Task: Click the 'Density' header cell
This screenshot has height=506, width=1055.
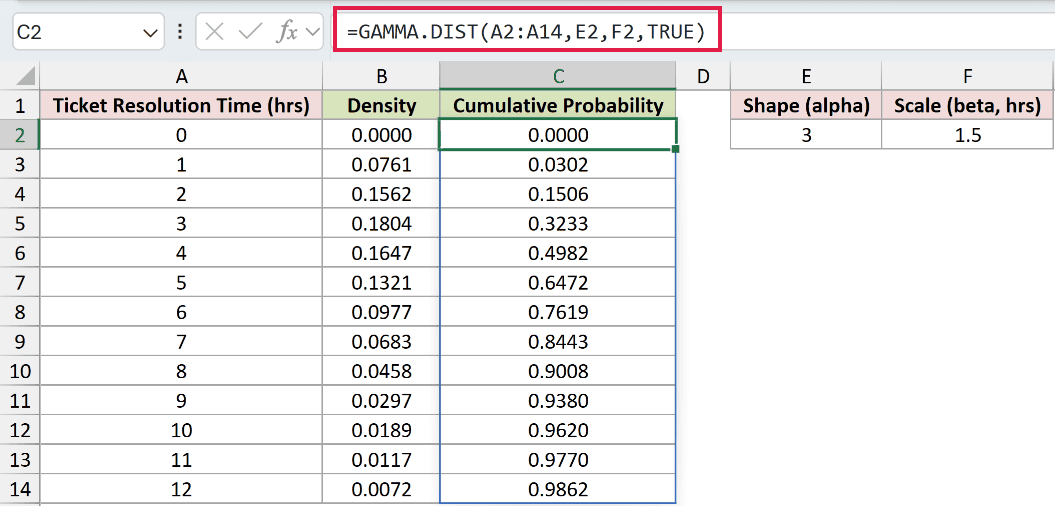Action: (381, 105)
